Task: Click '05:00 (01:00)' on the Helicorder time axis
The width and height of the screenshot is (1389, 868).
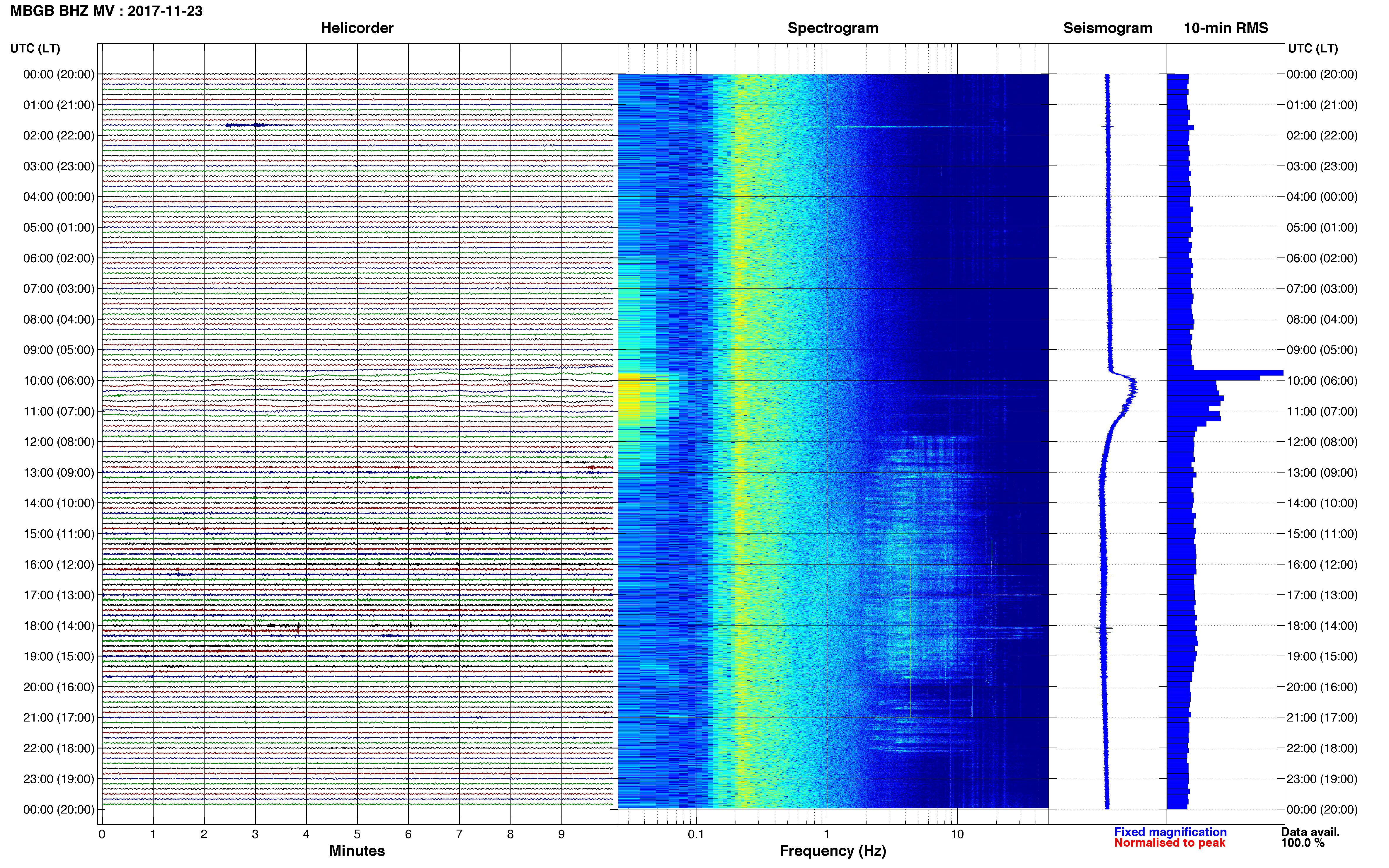Action: (59, 227)
